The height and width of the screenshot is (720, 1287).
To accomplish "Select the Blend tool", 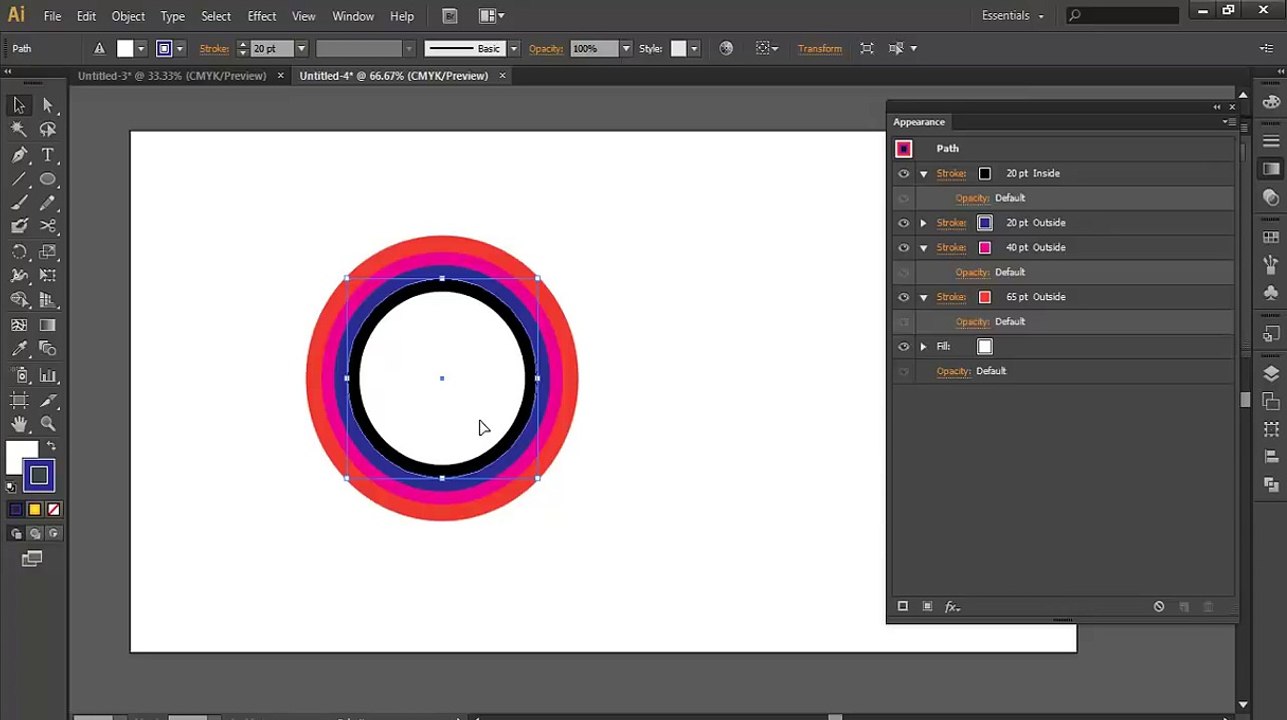I will tap(48, 349).
